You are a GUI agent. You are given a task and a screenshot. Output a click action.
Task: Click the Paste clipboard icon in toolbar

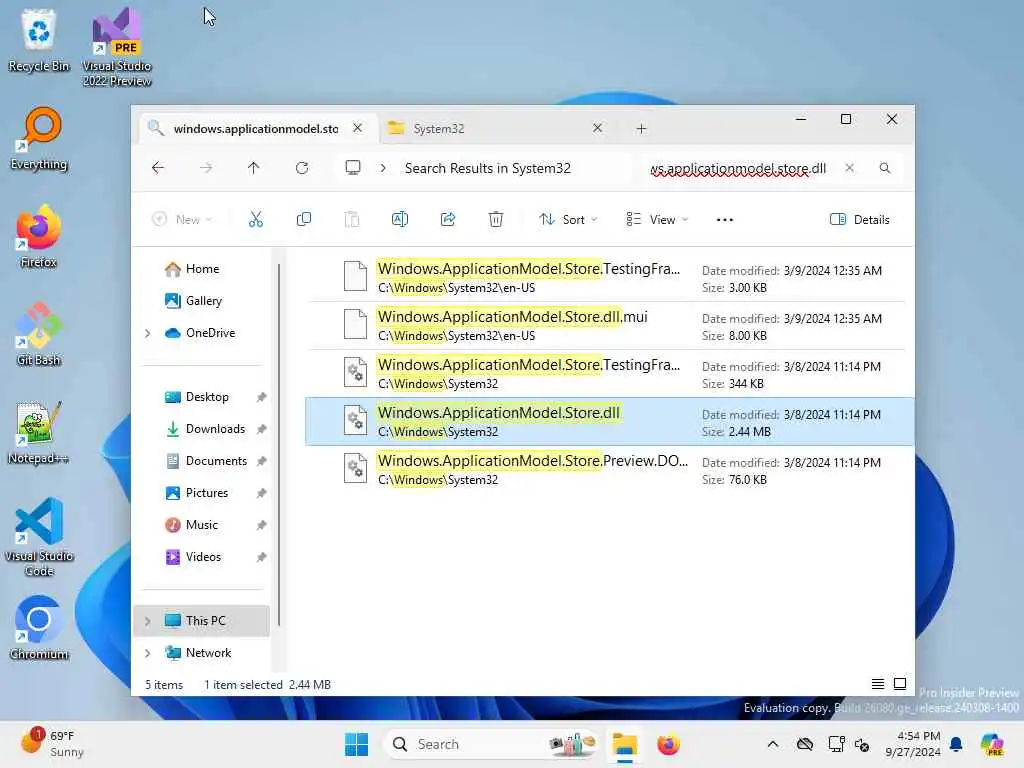coord(351,219)
